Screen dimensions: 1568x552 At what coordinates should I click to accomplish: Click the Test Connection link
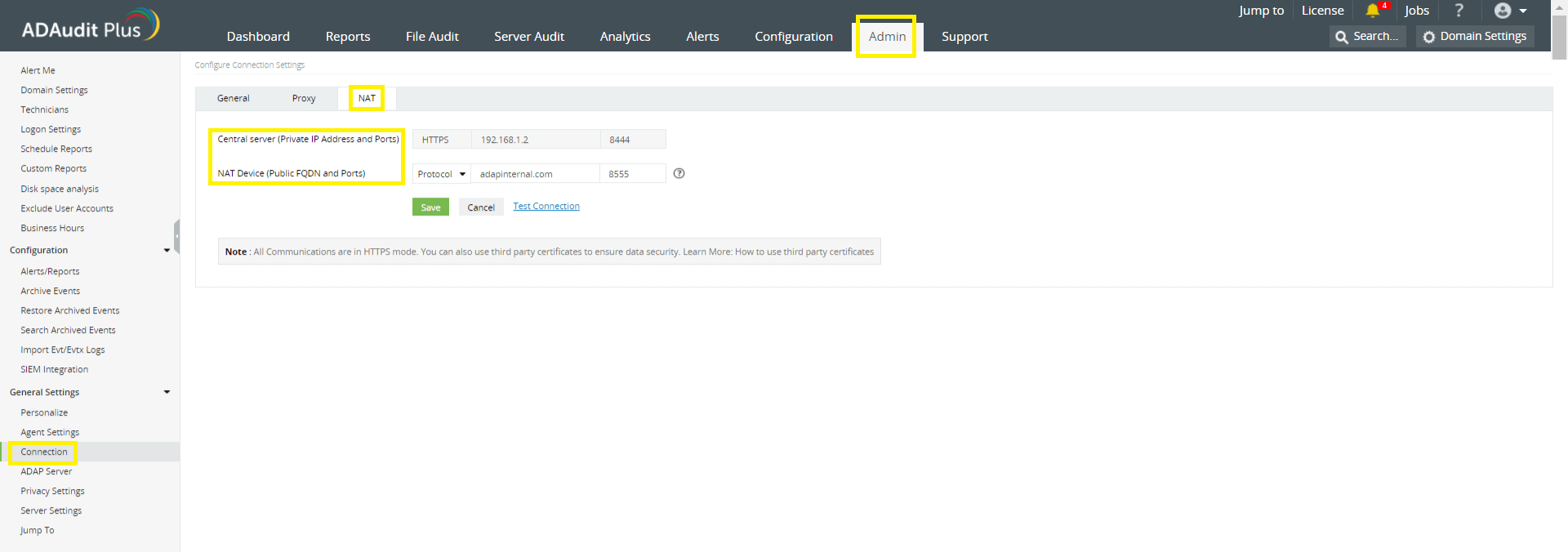tap(546, 207)
